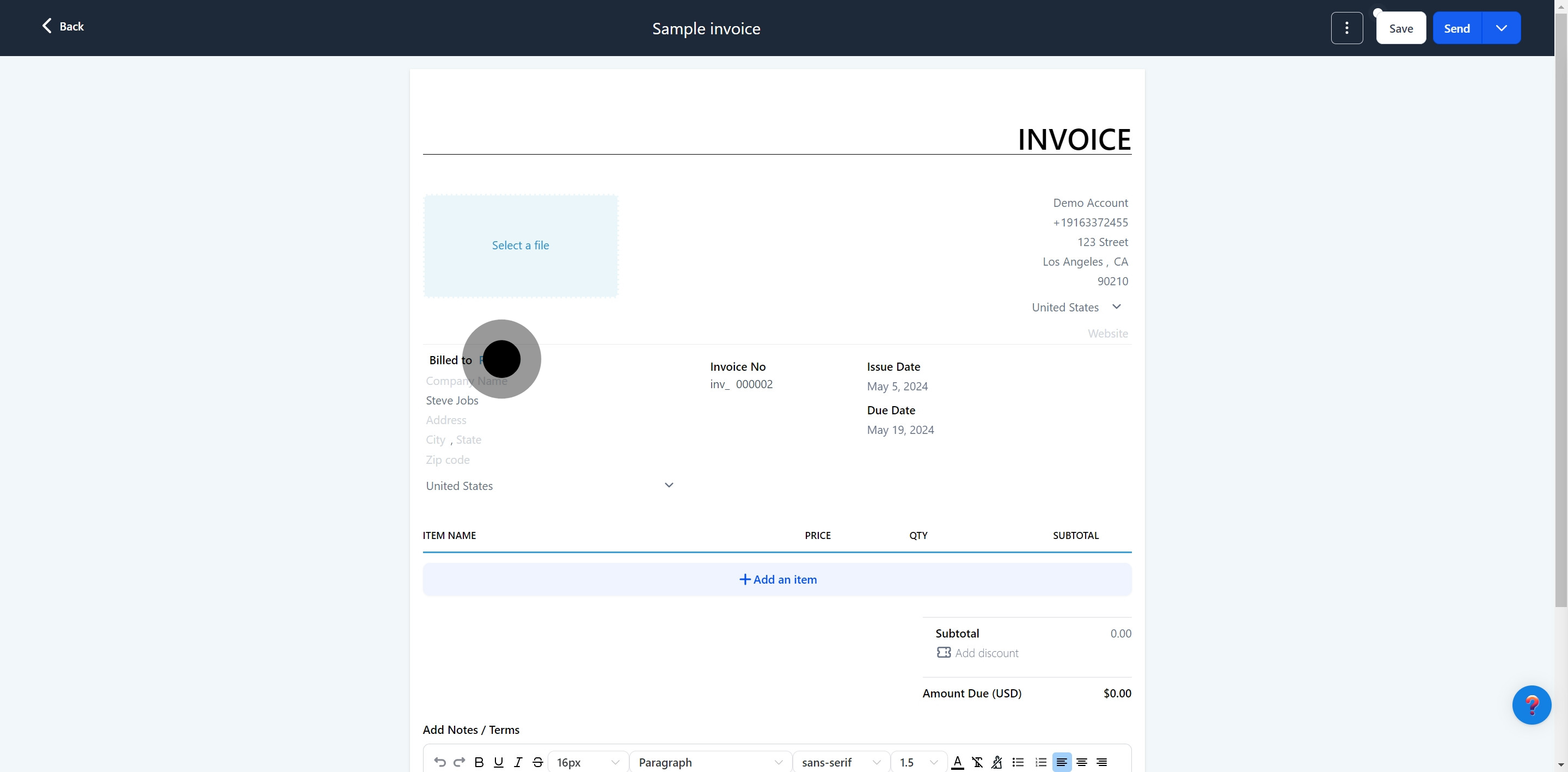Apply italic formatting in notes editor
The width and height of the screenshot is (1568, 772).
pyautogui.click(x=518, y=762)
